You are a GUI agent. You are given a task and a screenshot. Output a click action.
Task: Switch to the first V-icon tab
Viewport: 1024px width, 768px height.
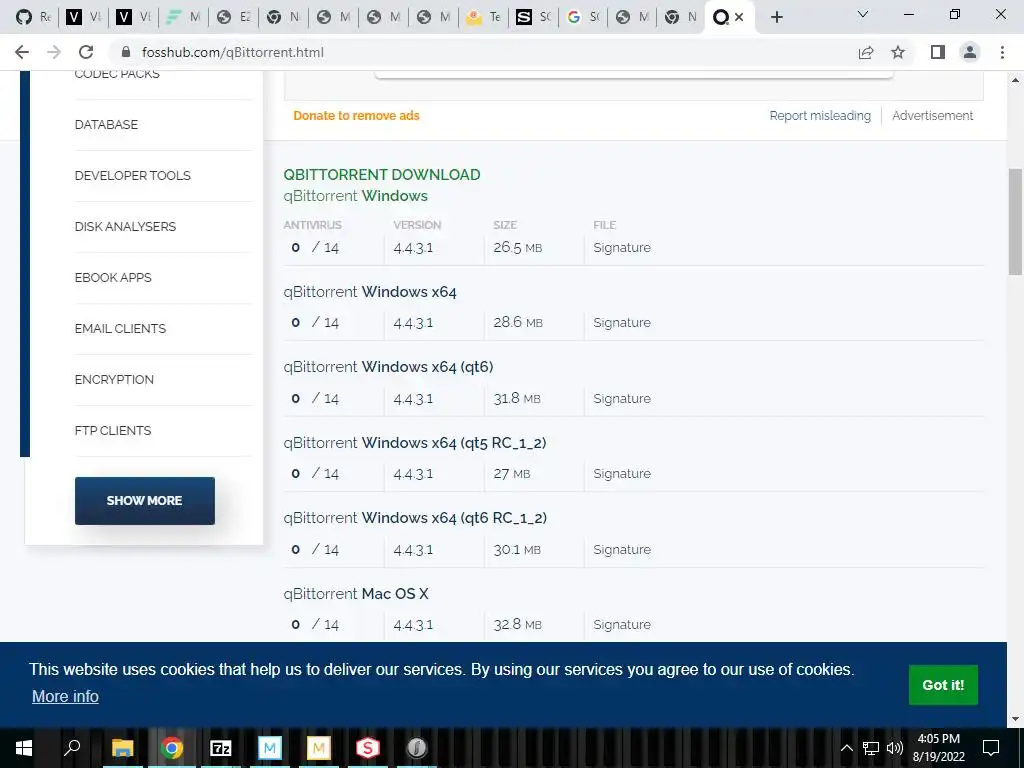tap(82, 17)
